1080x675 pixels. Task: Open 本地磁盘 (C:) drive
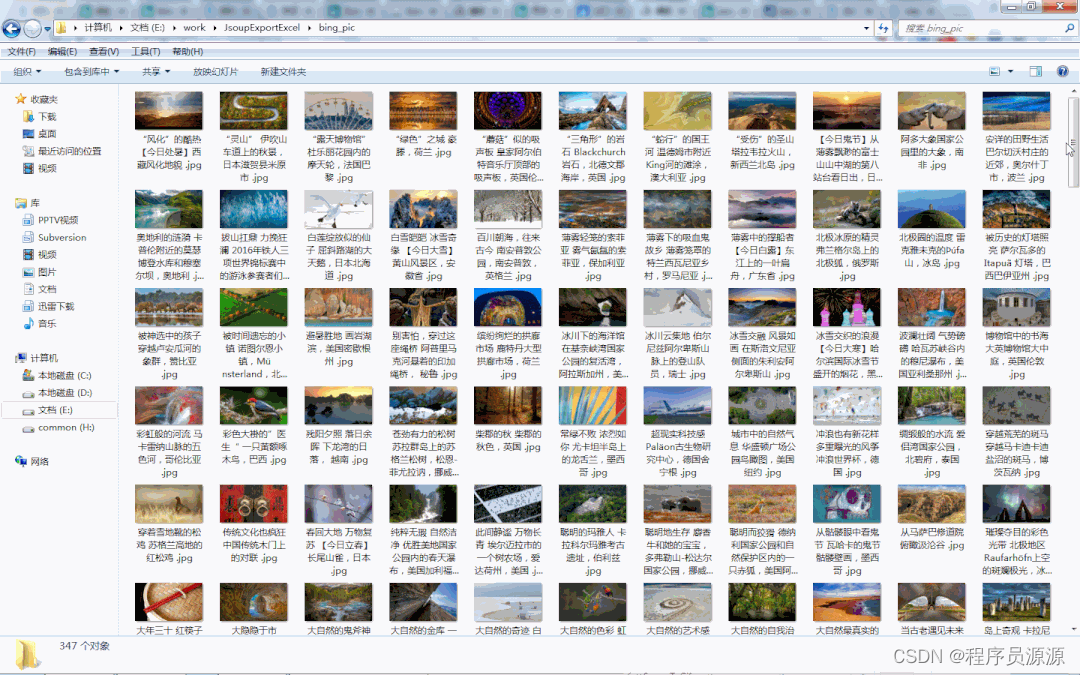(x=57, y=375)
